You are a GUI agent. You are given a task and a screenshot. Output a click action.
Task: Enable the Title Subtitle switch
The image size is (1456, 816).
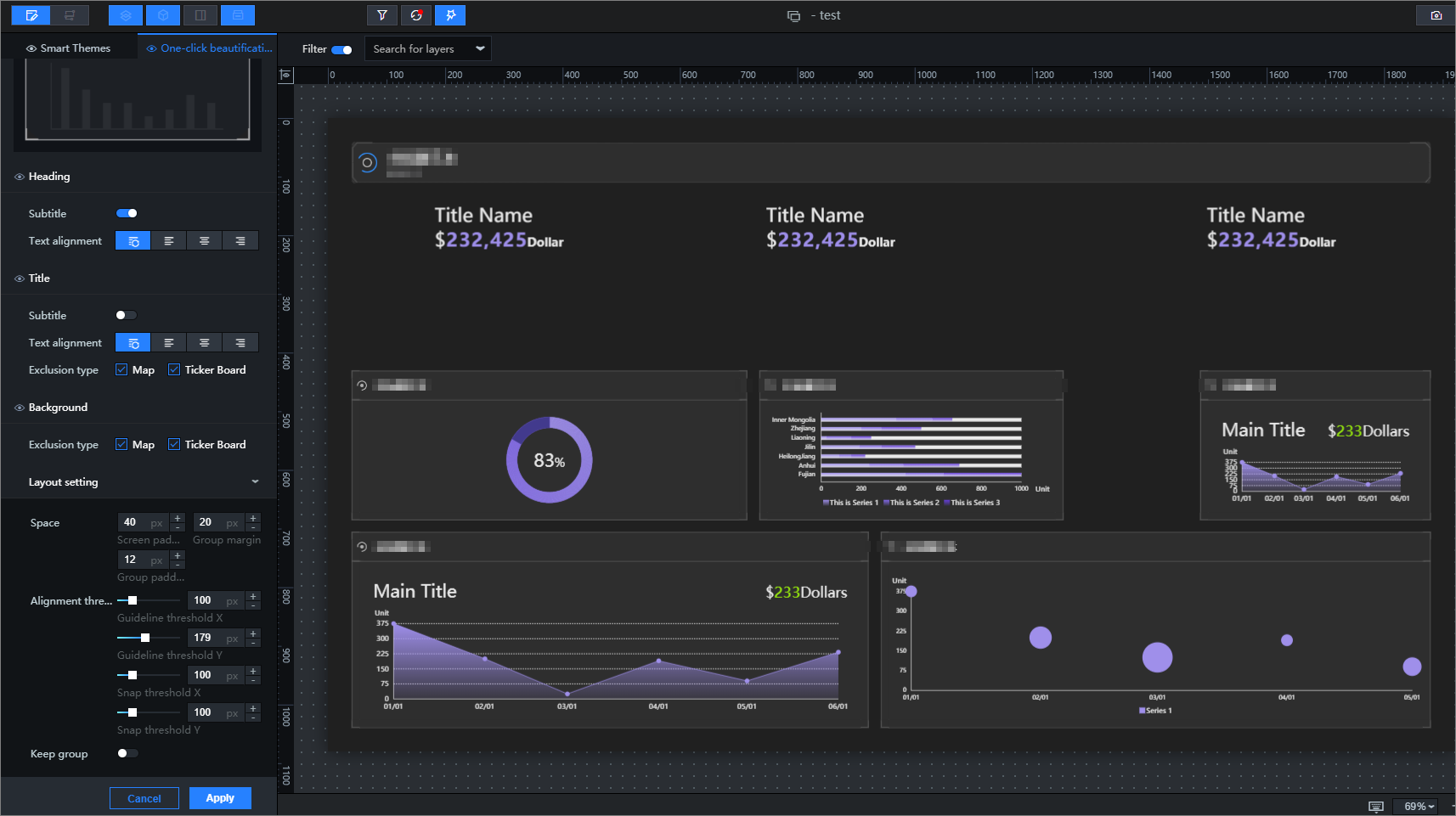click(127, 315)
